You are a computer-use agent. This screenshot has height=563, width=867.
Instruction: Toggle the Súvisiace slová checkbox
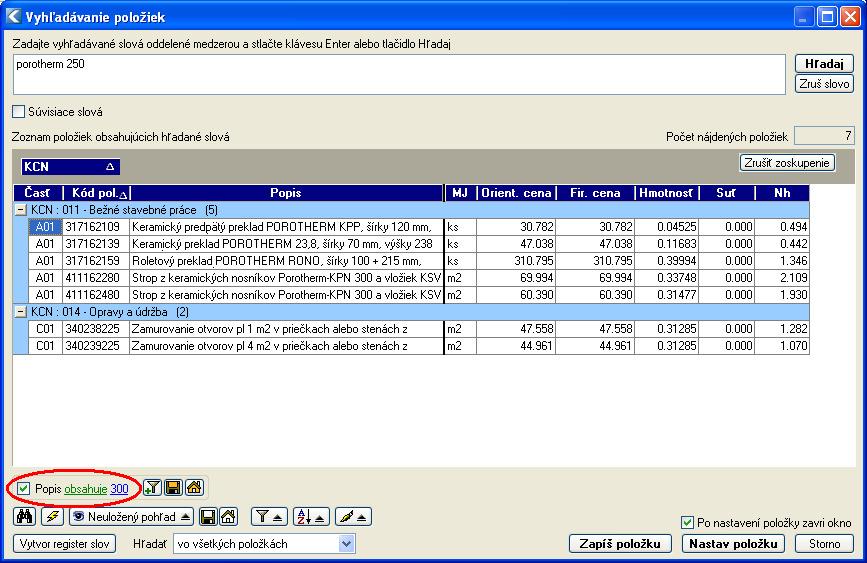19,112
